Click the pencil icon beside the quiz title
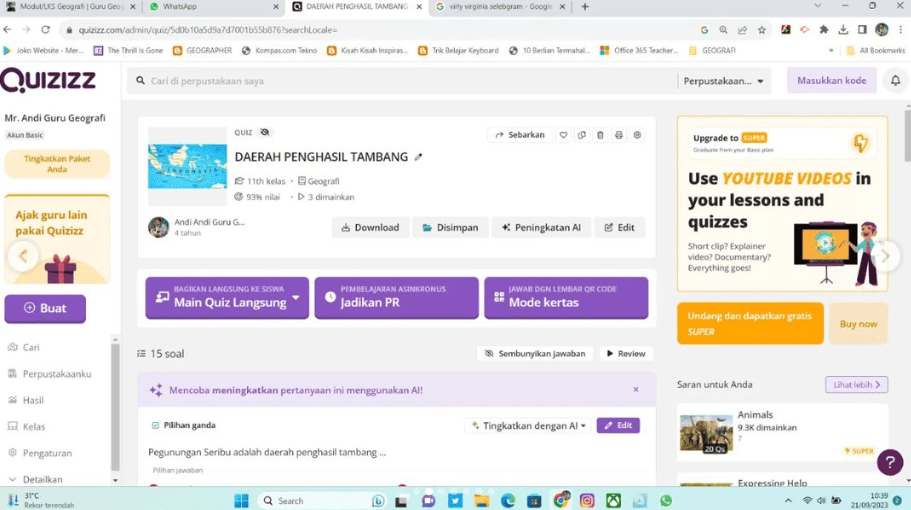This screenshot has width=911, height=510. [x=419, y=157]
